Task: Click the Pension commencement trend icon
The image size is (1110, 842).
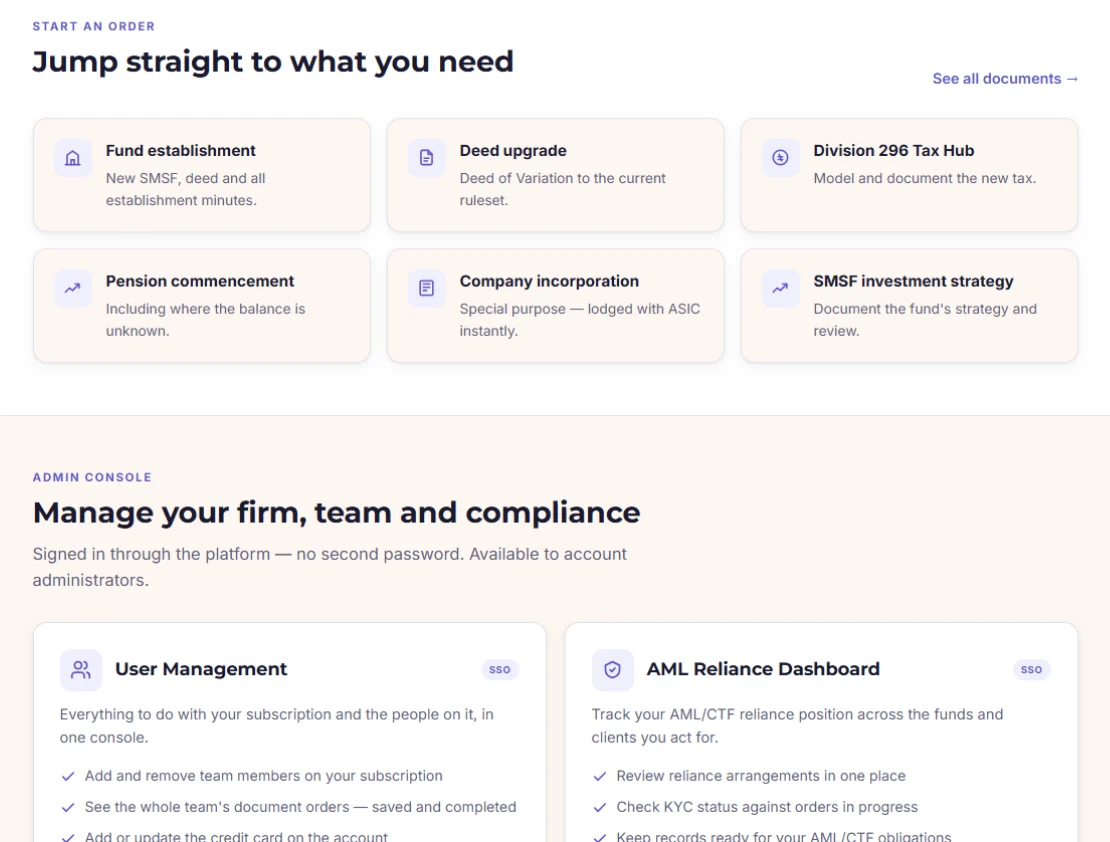Action: pyautogui.click(x=73, y=288)
